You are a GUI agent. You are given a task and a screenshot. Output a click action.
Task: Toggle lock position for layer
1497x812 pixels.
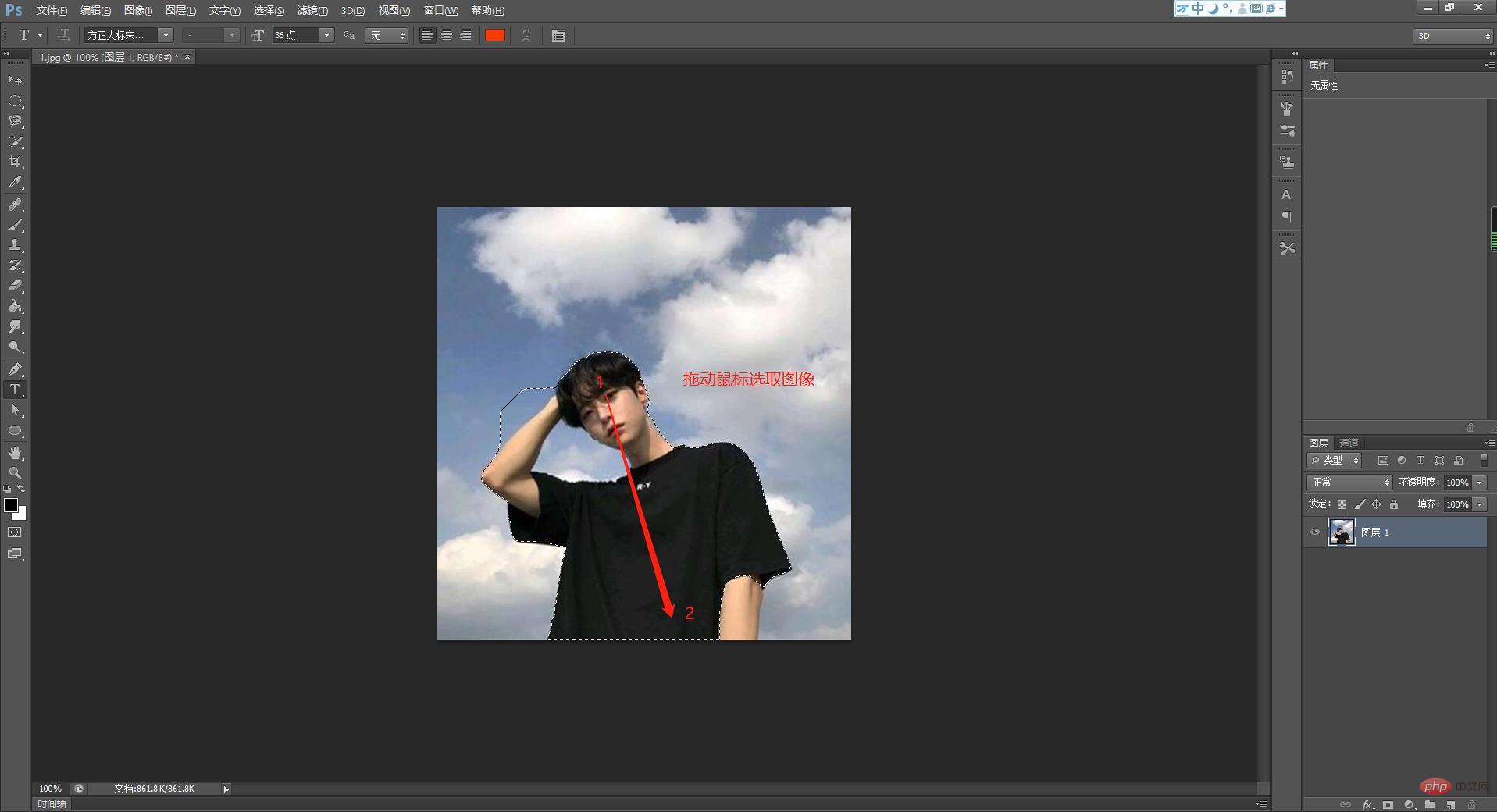[x=1377, y=504]
